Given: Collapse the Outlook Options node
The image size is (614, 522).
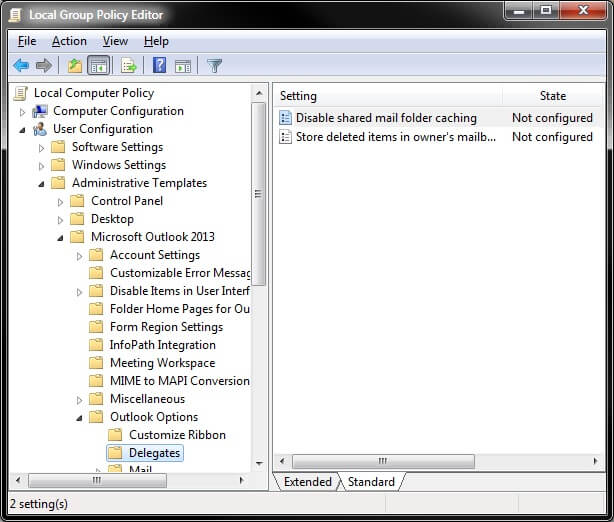Looking at the screenshot, I should (x=79, y=418).
